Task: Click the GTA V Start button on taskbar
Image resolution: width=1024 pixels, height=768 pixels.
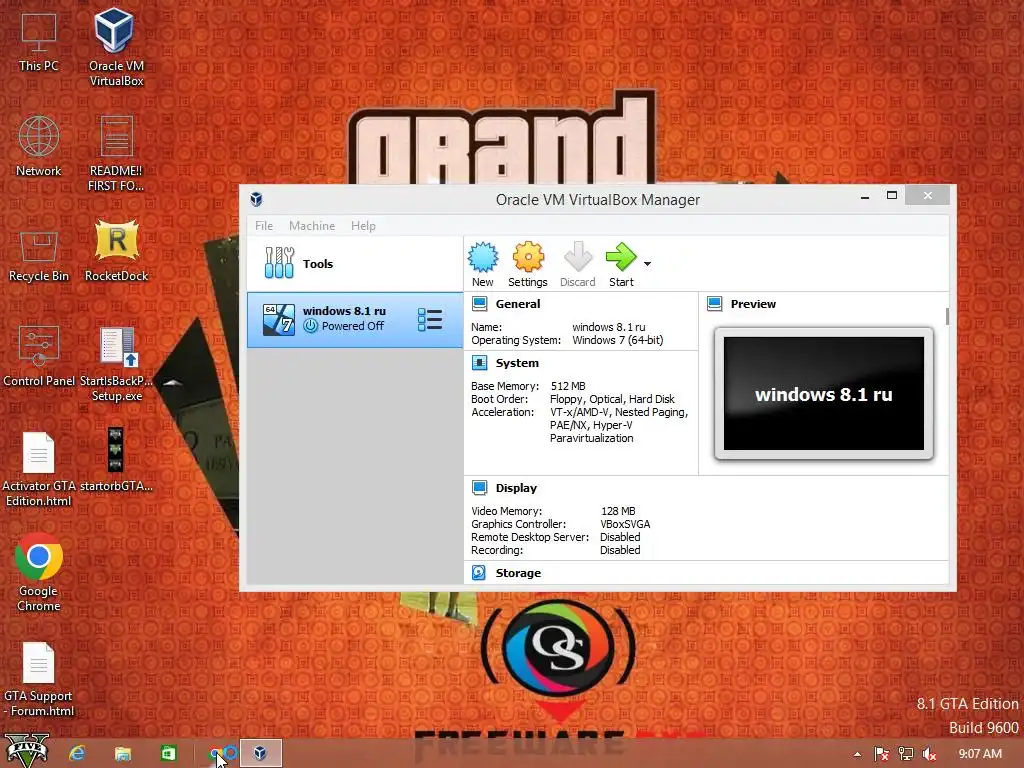Action: tap(27, 751)
